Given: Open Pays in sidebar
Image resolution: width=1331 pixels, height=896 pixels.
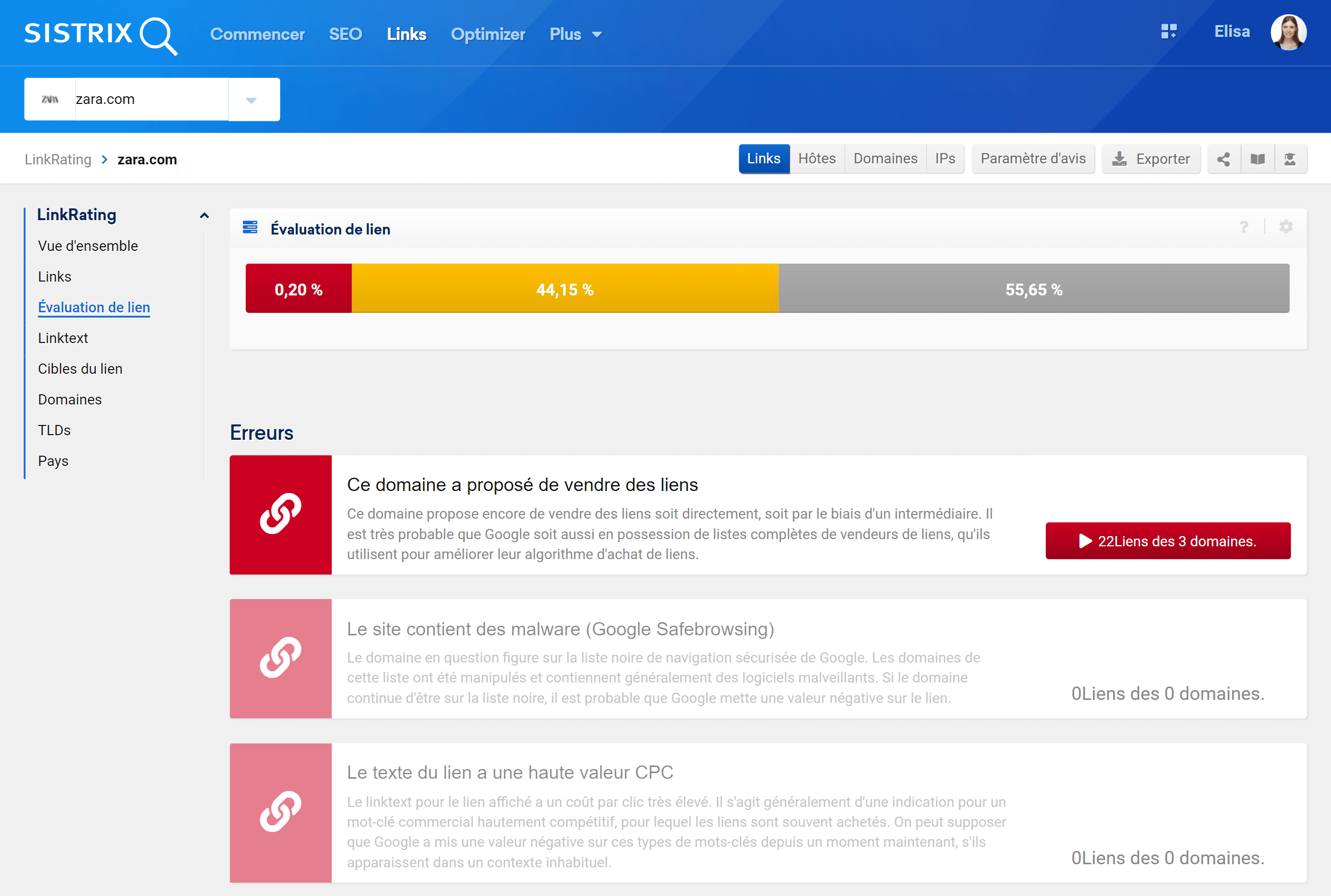Looking at the screenshot, I should click(x=53, y=461).
